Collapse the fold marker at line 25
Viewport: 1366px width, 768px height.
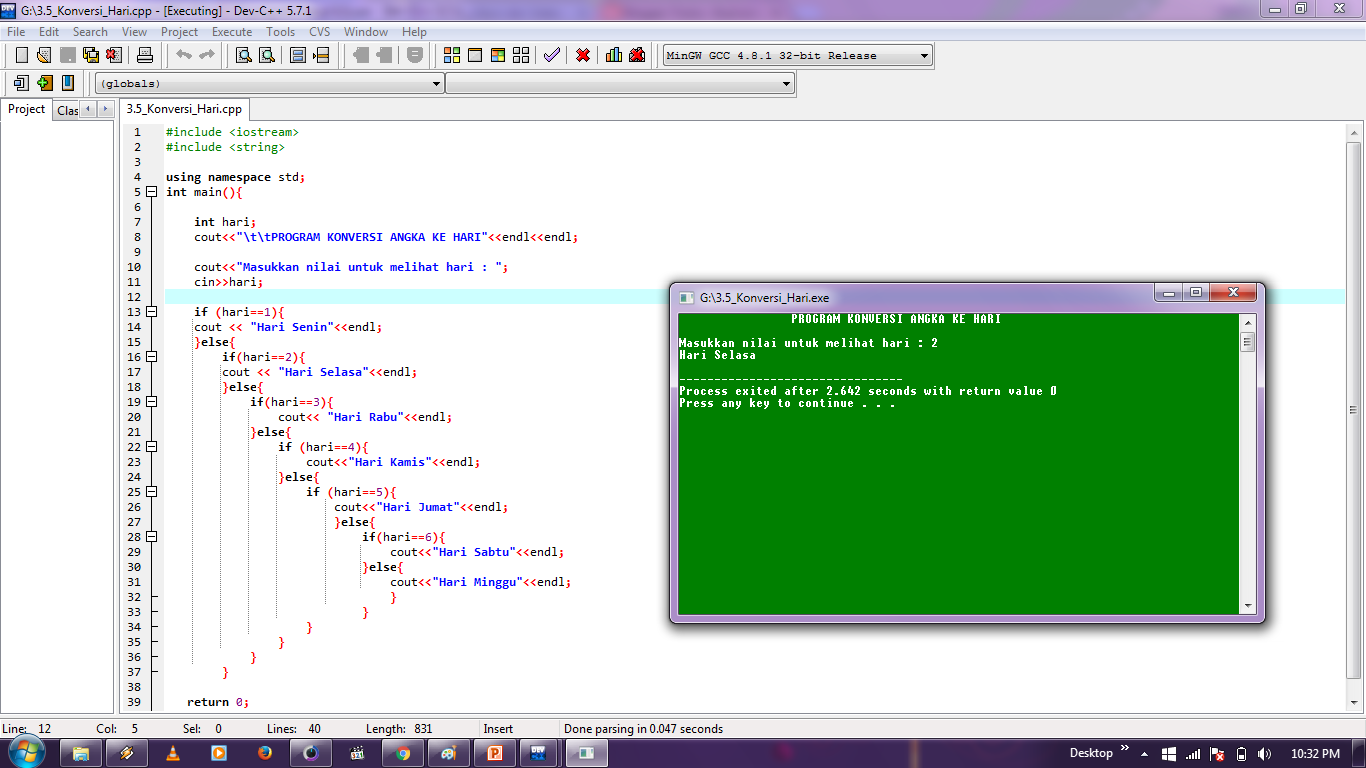(151, 492)
